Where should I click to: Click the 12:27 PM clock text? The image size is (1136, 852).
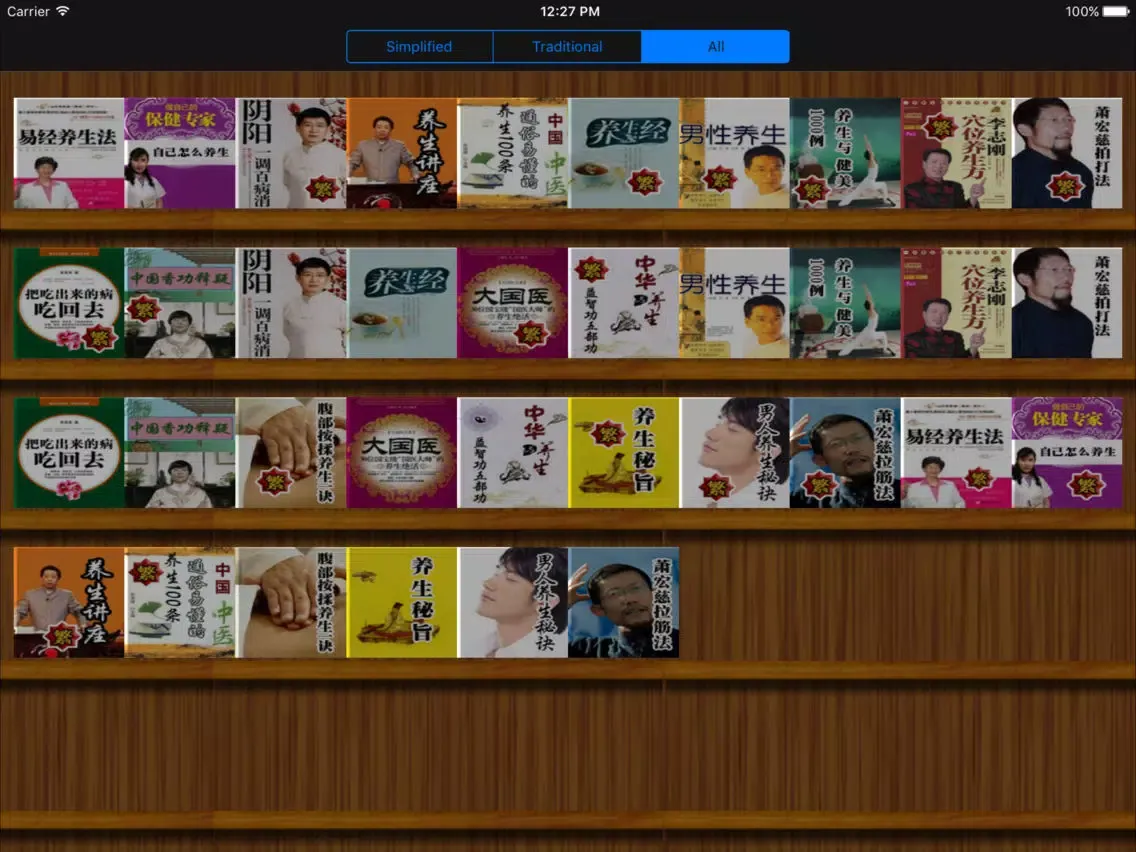(x=569, y=12)
